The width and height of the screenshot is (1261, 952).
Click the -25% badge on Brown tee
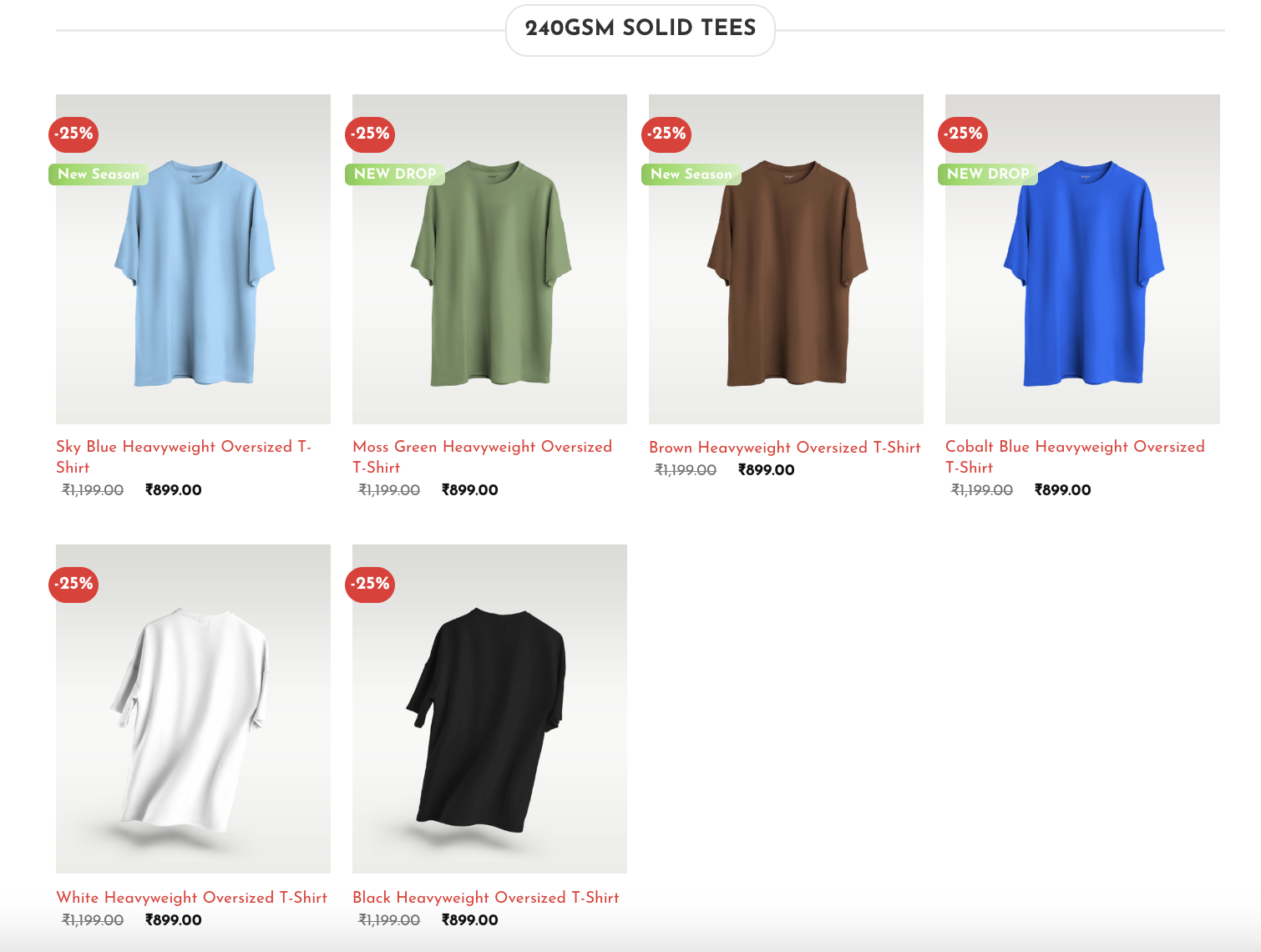(666, 134)
